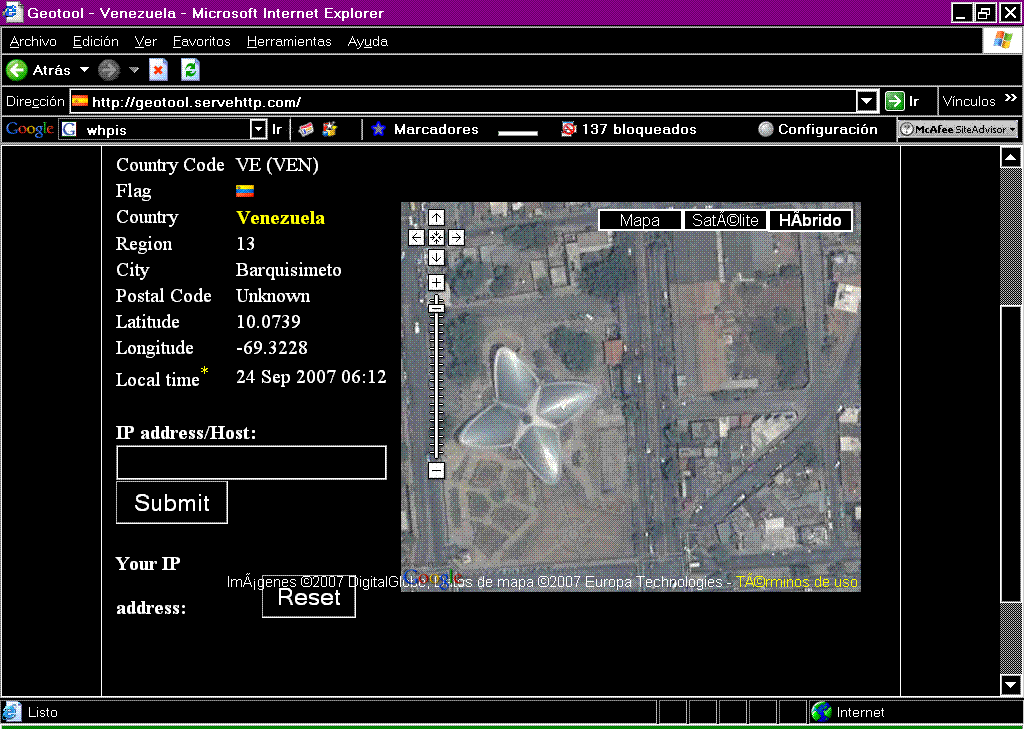The height and width of the screenshot is (729, 1024).
Task: Click the map zoom slider handle
Action: tap(436, 308)
